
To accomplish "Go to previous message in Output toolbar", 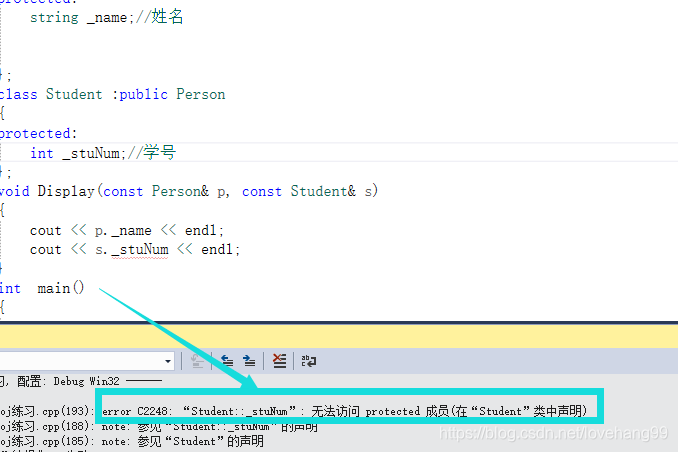I will click(227, 361).
